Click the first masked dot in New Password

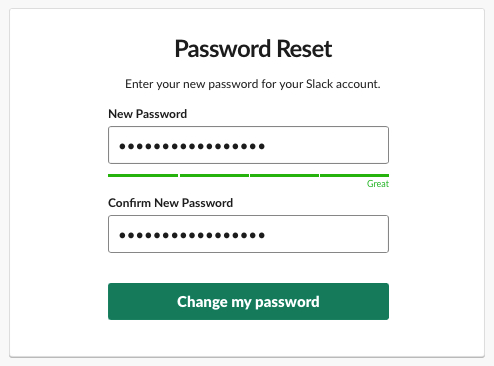pos(122,146)
